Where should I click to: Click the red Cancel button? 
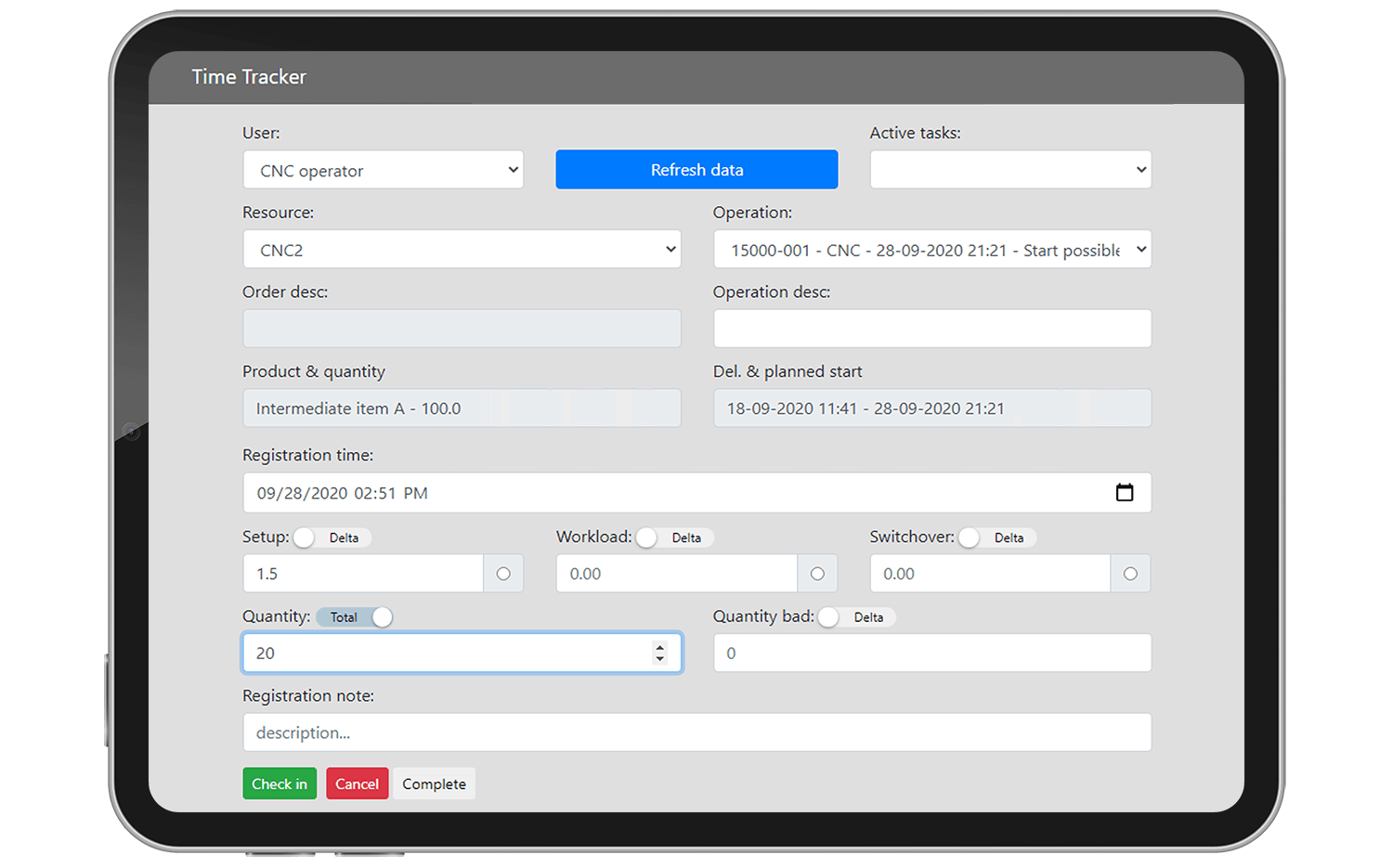tap(357, 783)
